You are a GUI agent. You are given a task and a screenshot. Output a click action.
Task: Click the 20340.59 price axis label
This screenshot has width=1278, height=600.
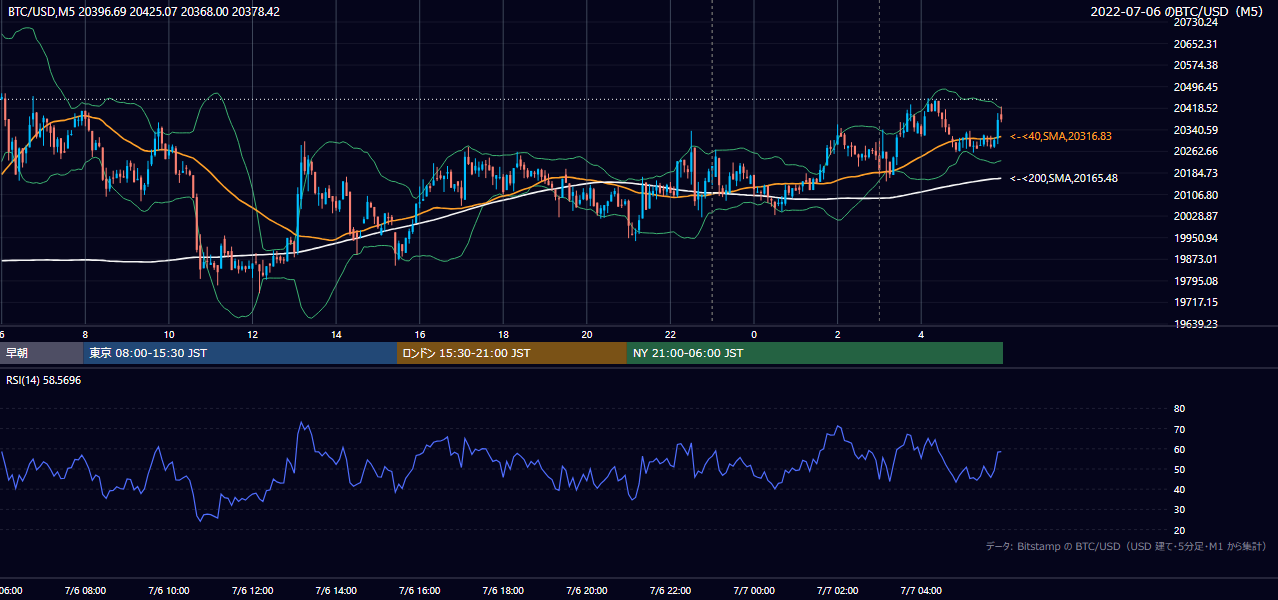coord(1195,130)
